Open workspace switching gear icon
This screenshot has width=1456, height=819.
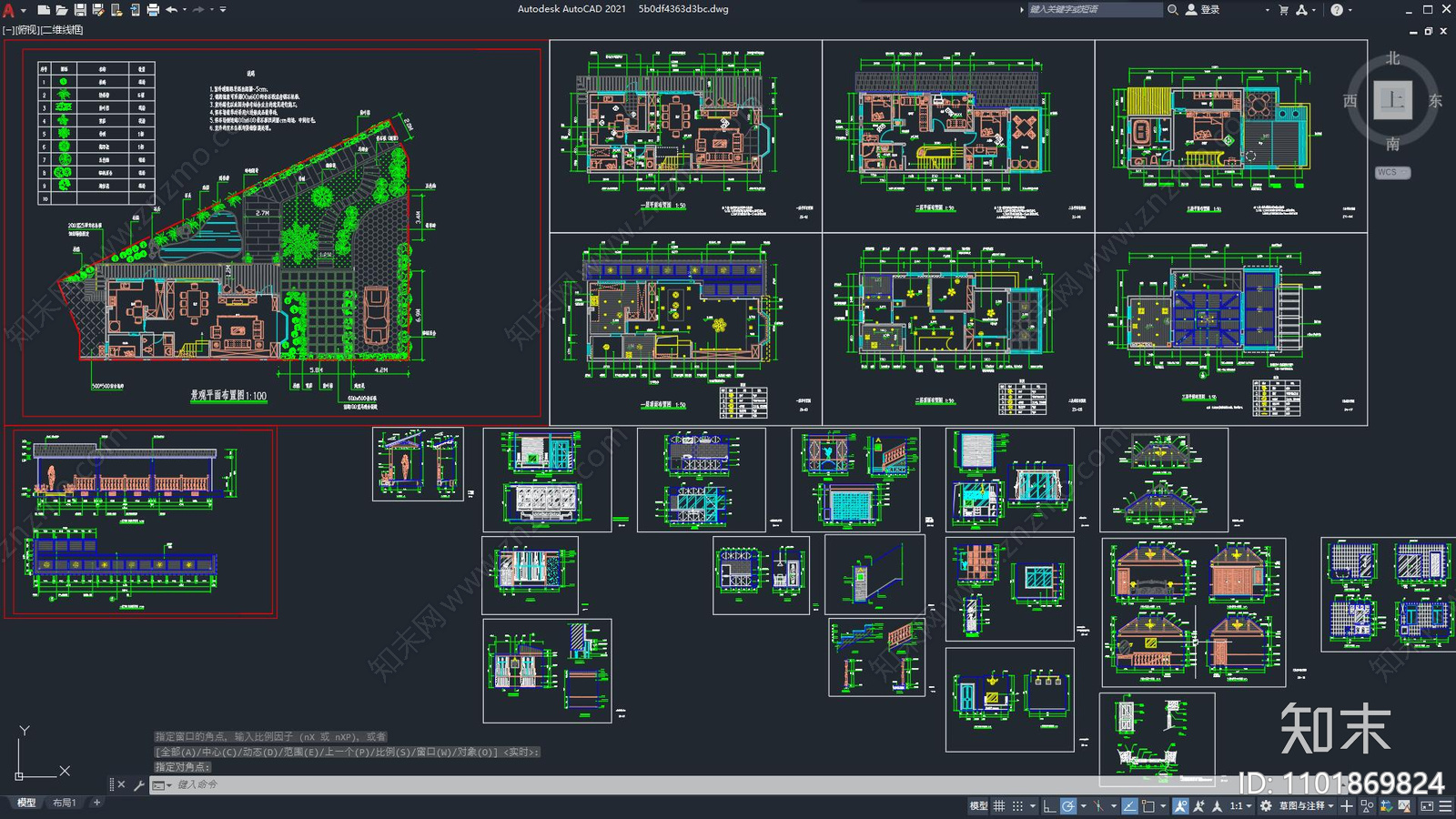click(x=1266, y=806)
